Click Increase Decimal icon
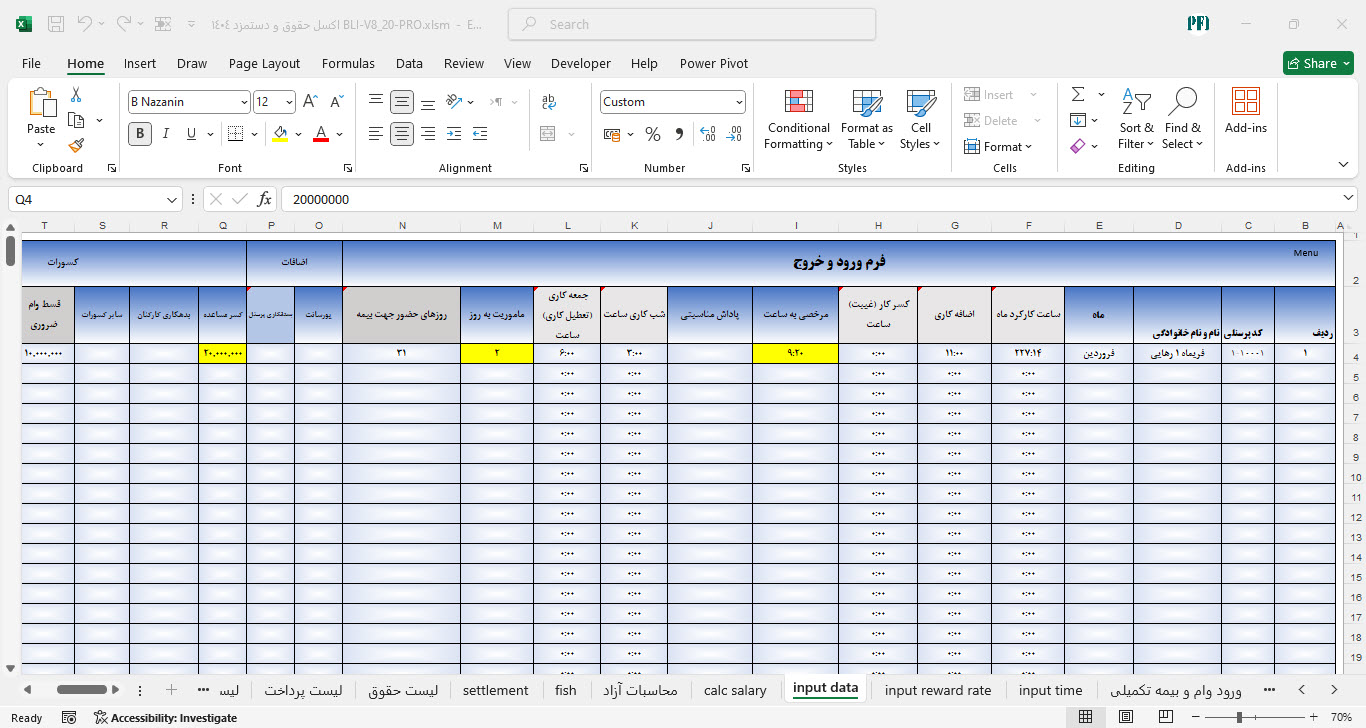The width and height of the screenshot is (1366, 728). coord(708,134)
